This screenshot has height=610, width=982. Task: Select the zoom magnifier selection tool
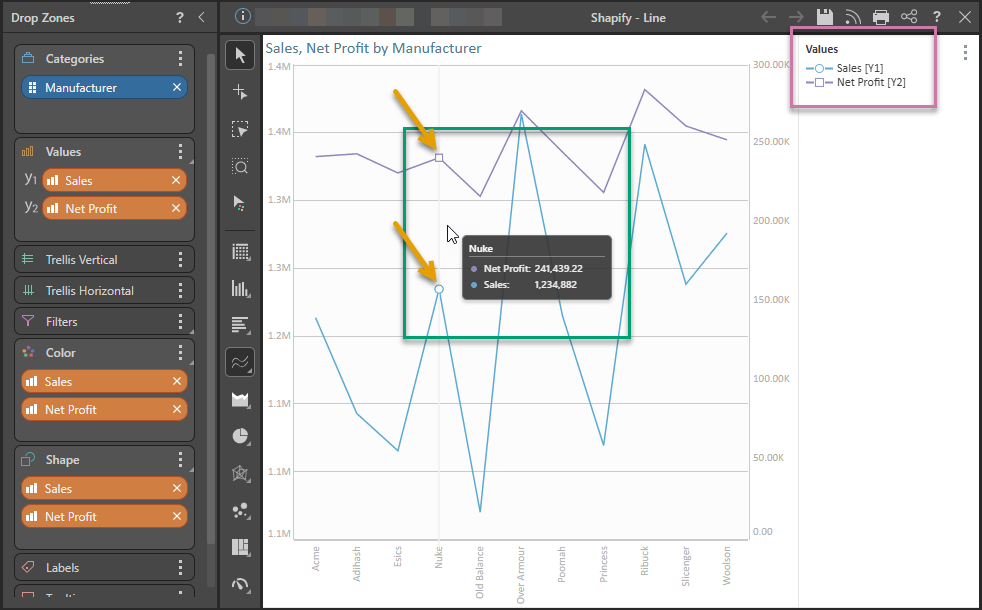tap(240, 167)
